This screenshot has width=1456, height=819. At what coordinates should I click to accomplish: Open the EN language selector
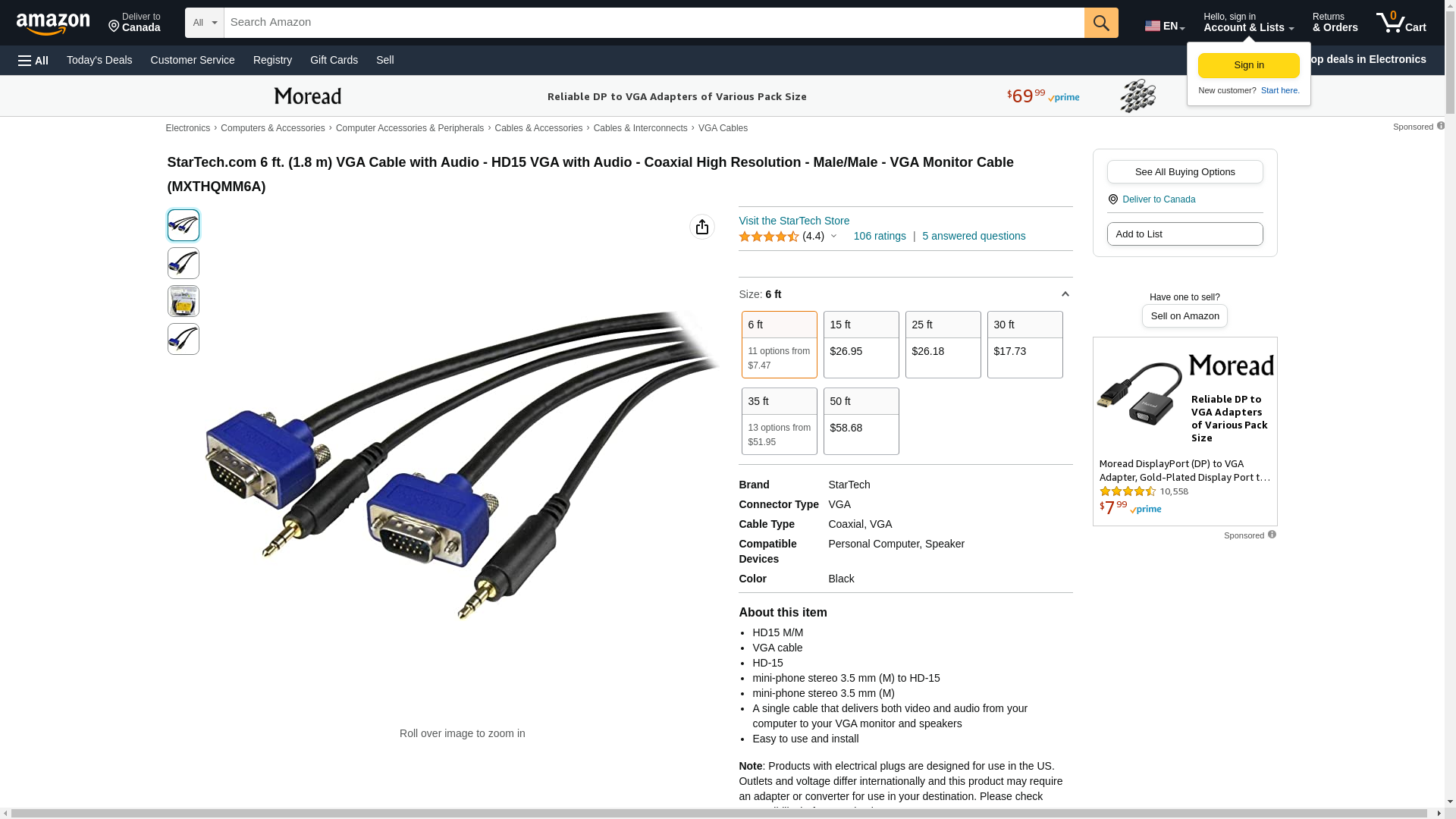[1165, 26]
